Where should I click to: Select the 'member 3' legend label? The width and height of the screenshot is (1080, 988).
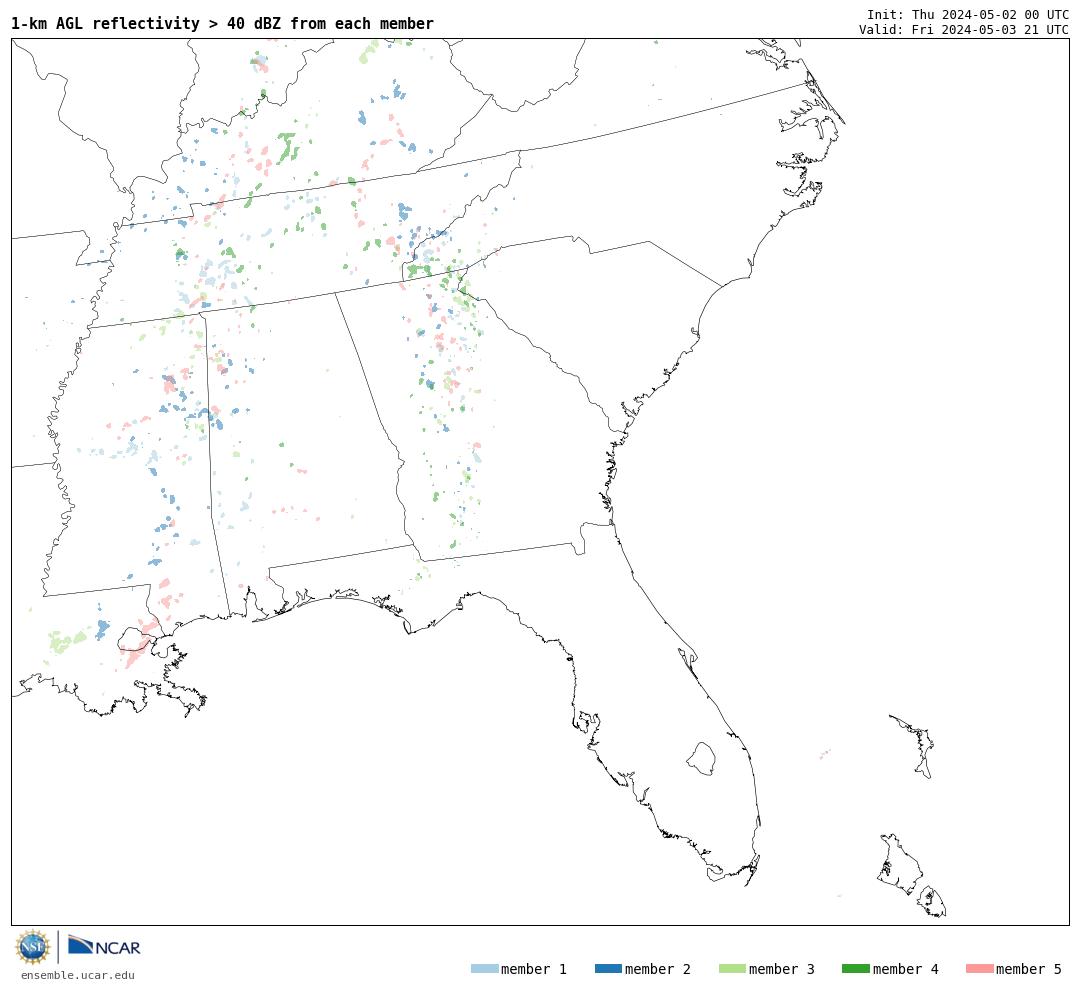[782, 969]
